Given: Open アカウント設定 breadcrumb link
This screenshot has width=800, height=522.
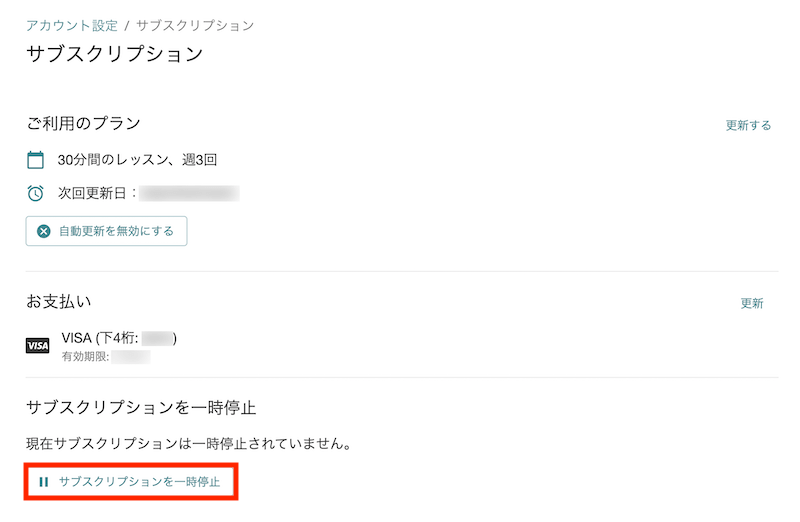Looking at the screenshot, I should click(72, 26).
